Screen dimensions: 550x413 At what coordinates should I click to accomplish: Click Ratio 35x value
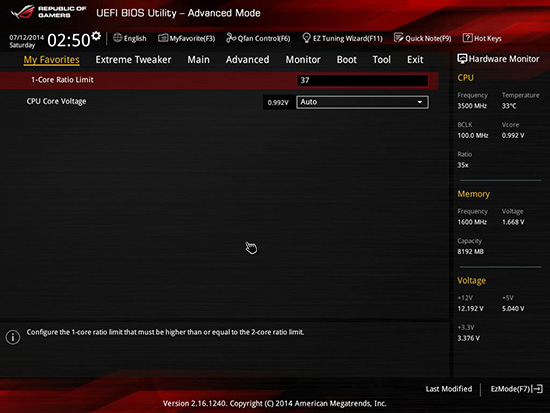point(463,165)
